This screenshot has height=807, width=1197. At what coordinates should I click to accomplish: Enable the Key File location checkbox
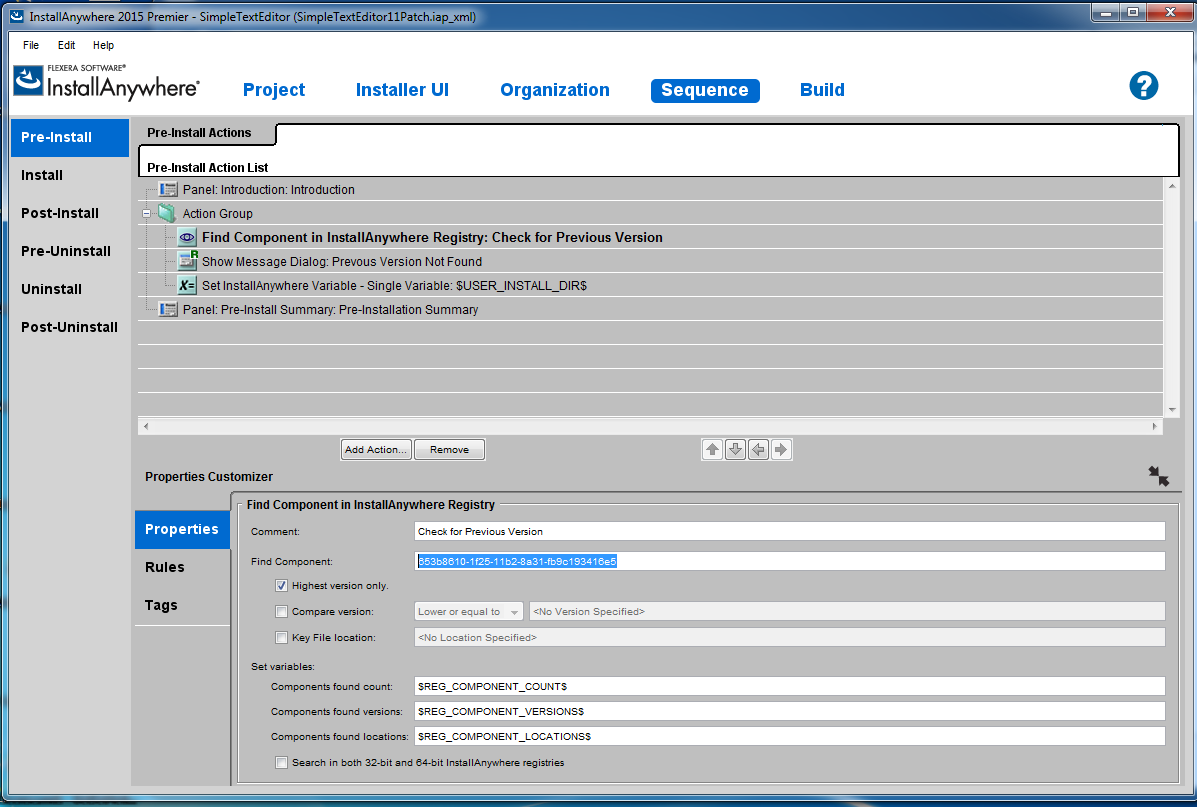click(281, 638)
